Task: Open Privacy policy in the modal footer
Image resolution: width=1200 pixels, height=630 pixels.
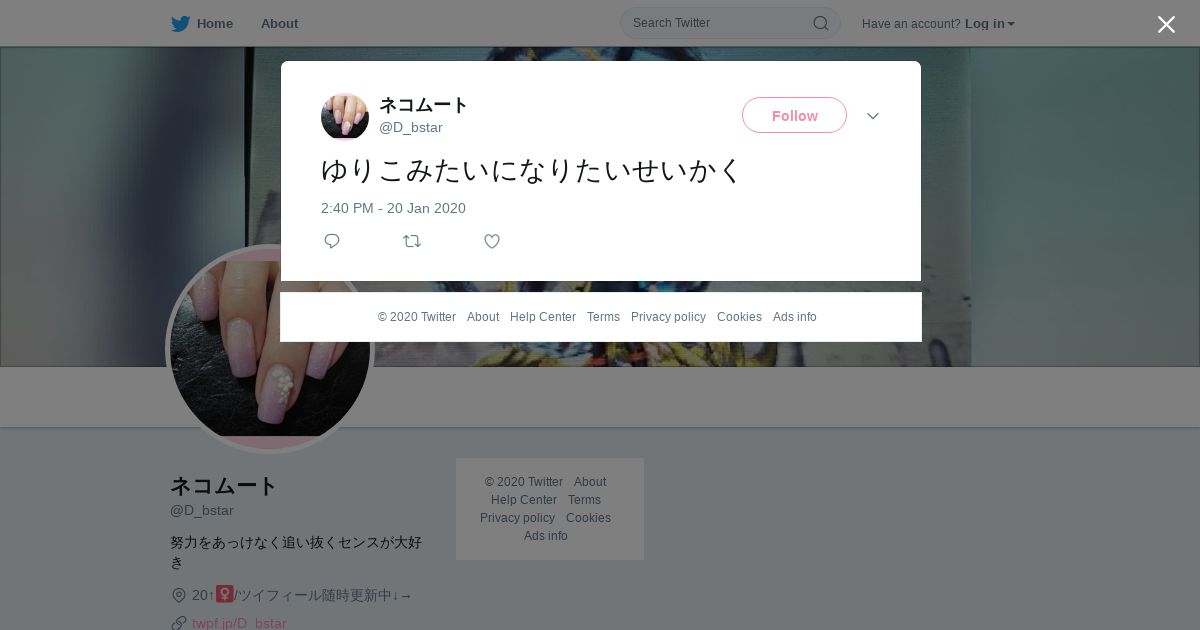Action: [668, 317]
